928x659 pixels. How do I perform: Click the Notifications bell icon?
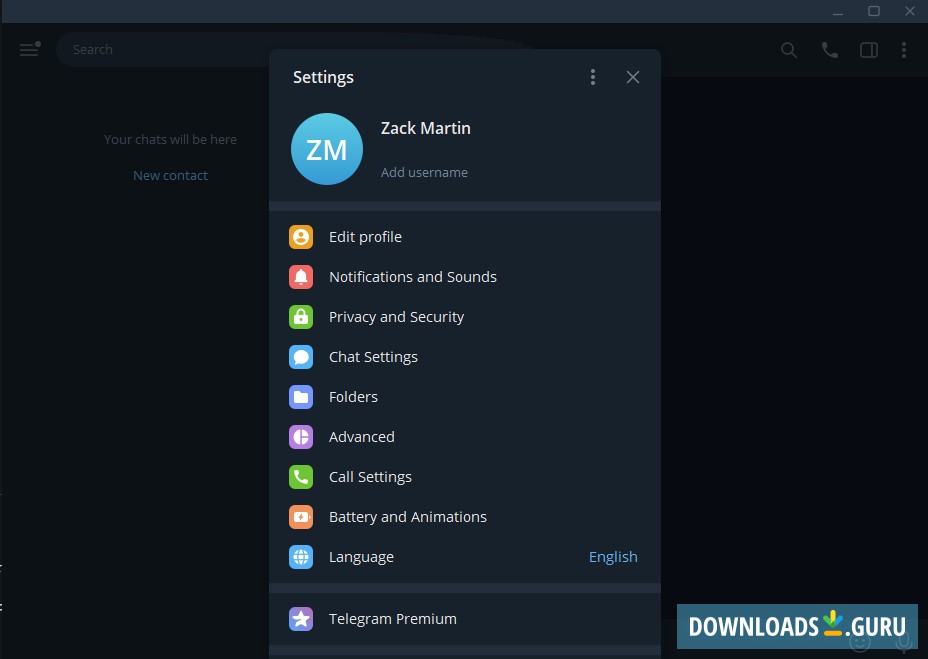coord(301,277)
